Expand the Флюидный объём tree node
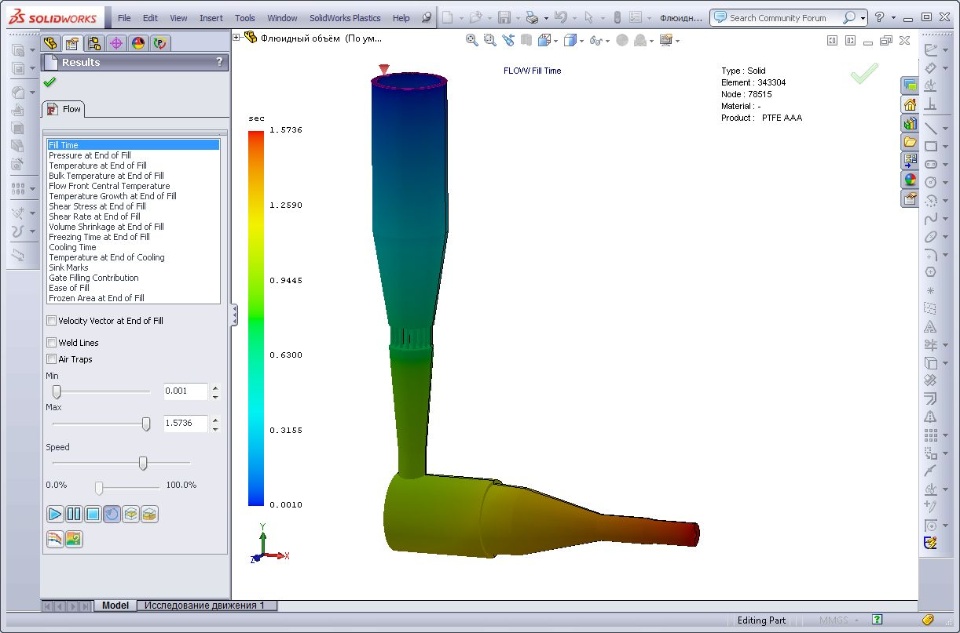Screen dimensions: 960x633 coord(237,37)
